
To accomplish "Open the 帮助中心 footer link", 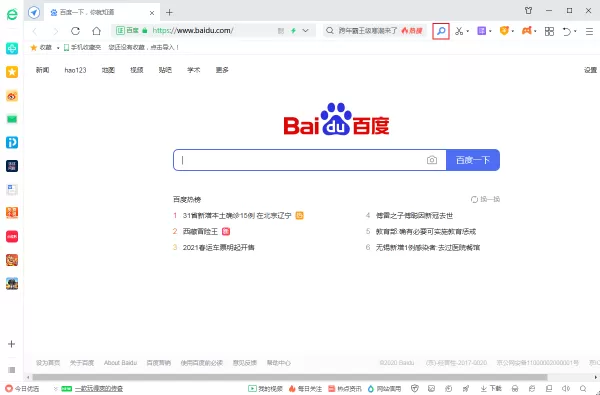I will 279,363.
